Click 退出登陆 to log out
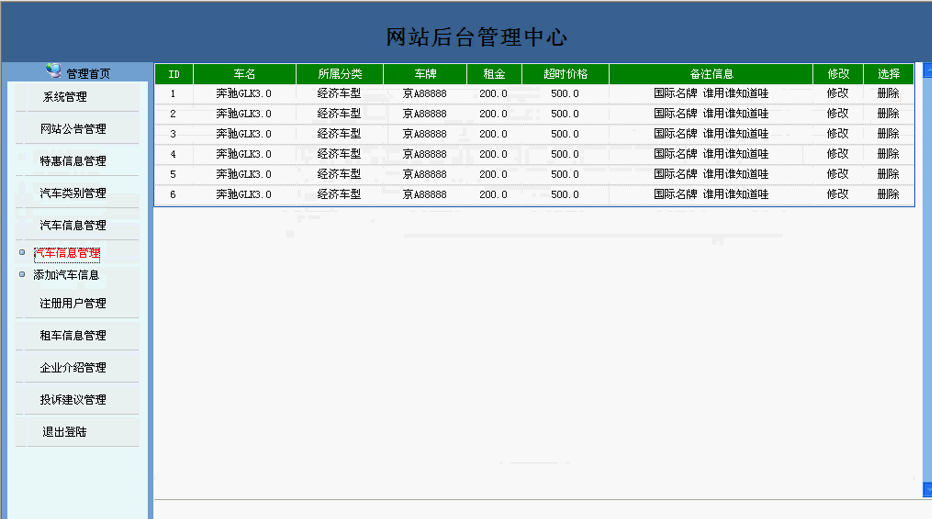Image resolution: width=932 pixels, height=519 pixels. coord(65,432)
